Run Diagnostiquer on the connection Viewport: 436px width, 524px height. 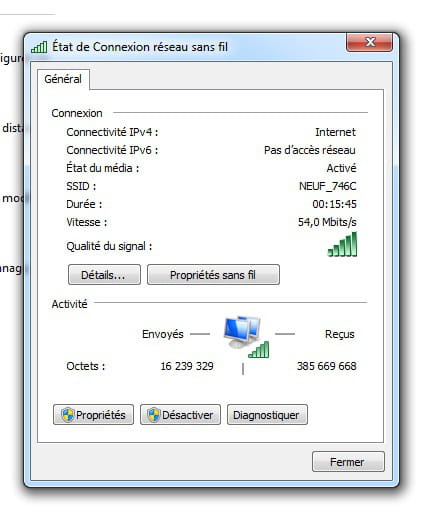[x=267, y=415]
